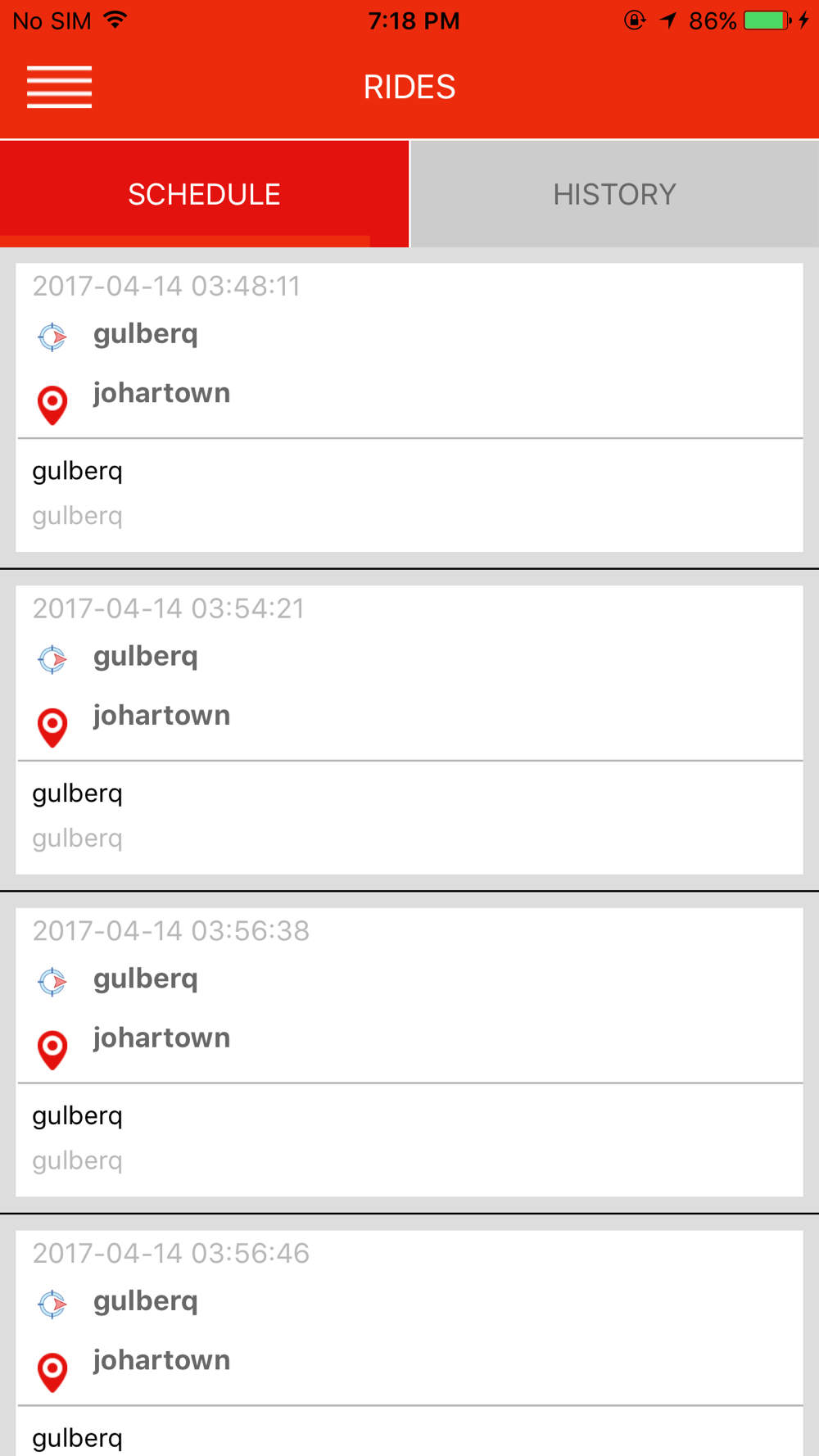Tap the Wi-Fi icon in status bar
Viewport: 819px width, 1456px height.
click(x=115, y=20)
